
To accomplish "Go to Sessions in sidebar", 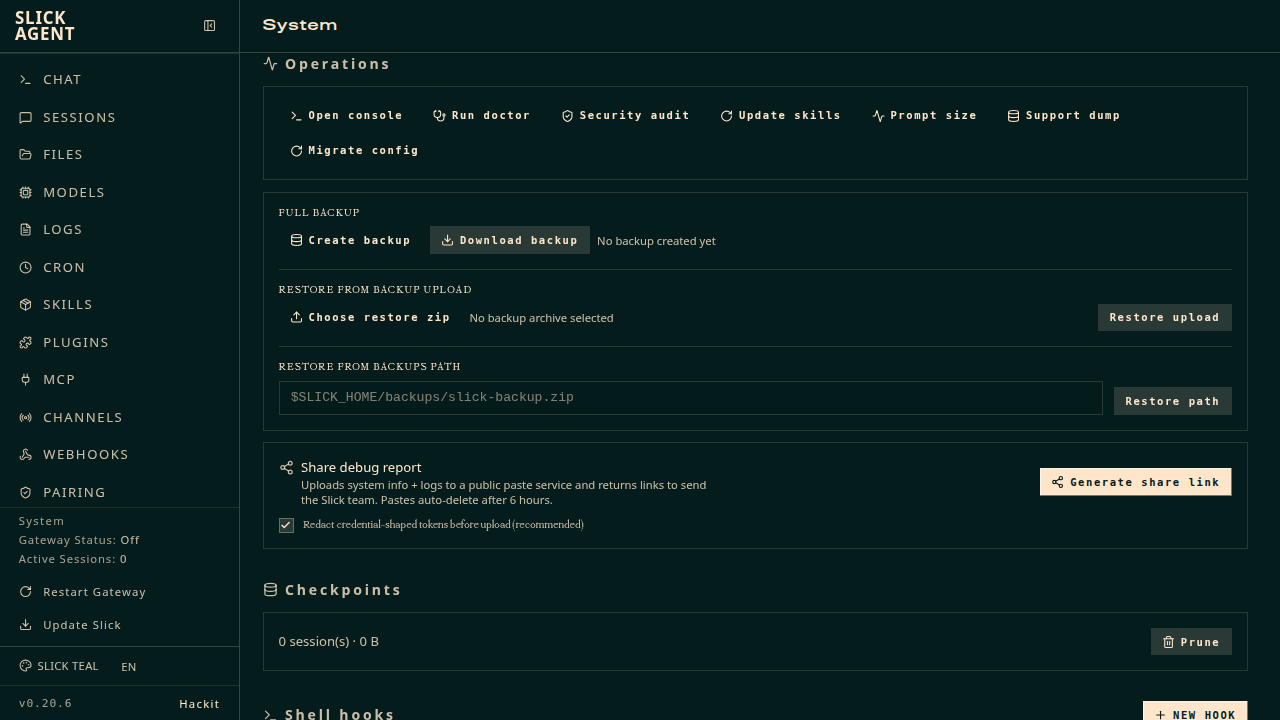I will point(120,117).
